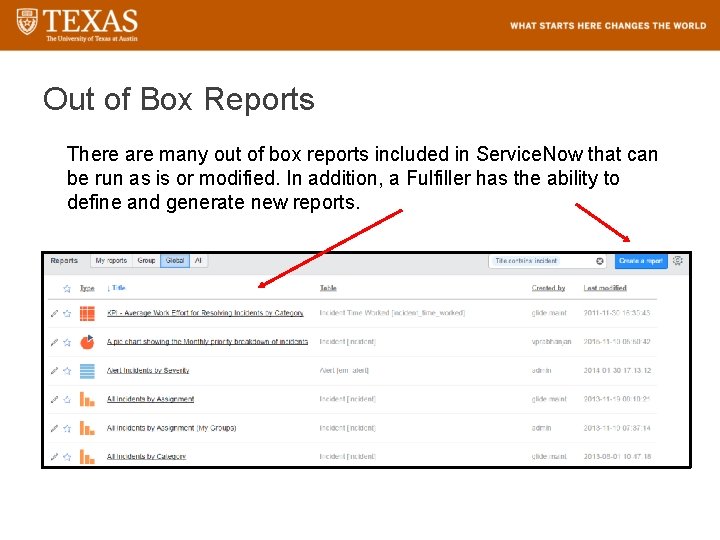
Task: Select the Global tab
Action: pyautogui.click(x=174, y=261)
